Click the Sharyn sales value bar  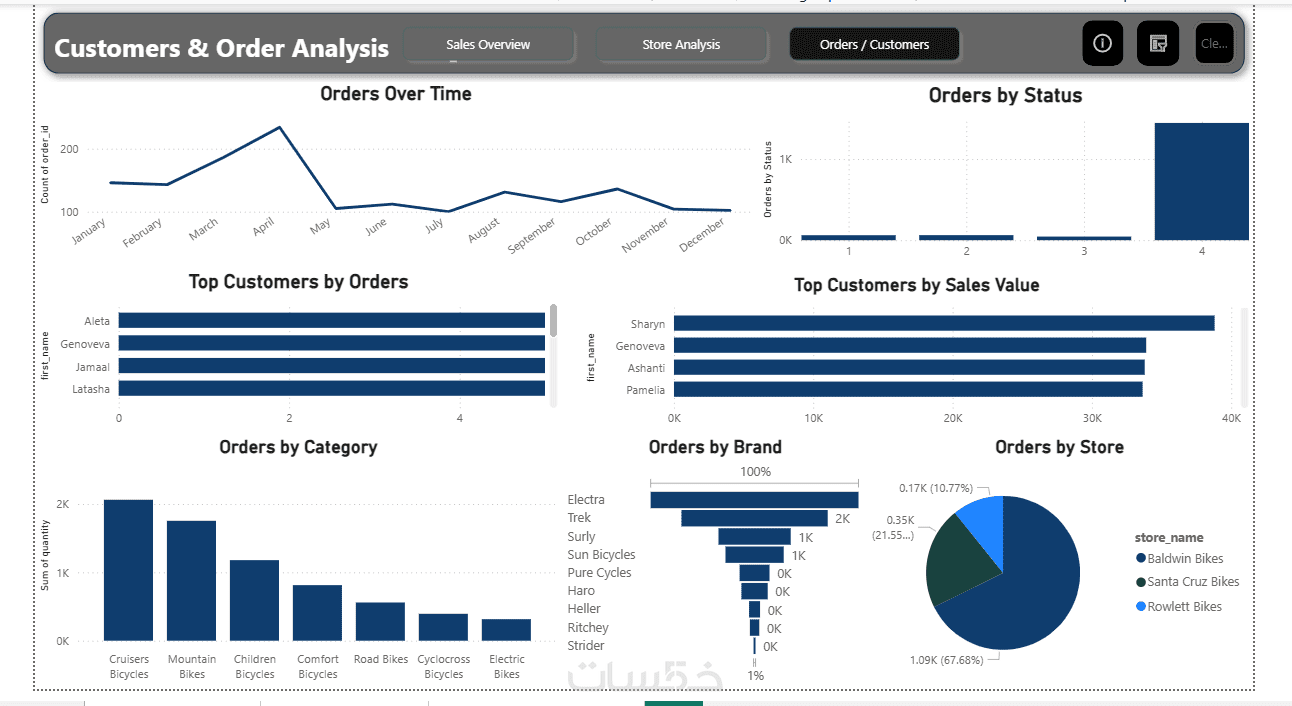(x=944, y=323)
